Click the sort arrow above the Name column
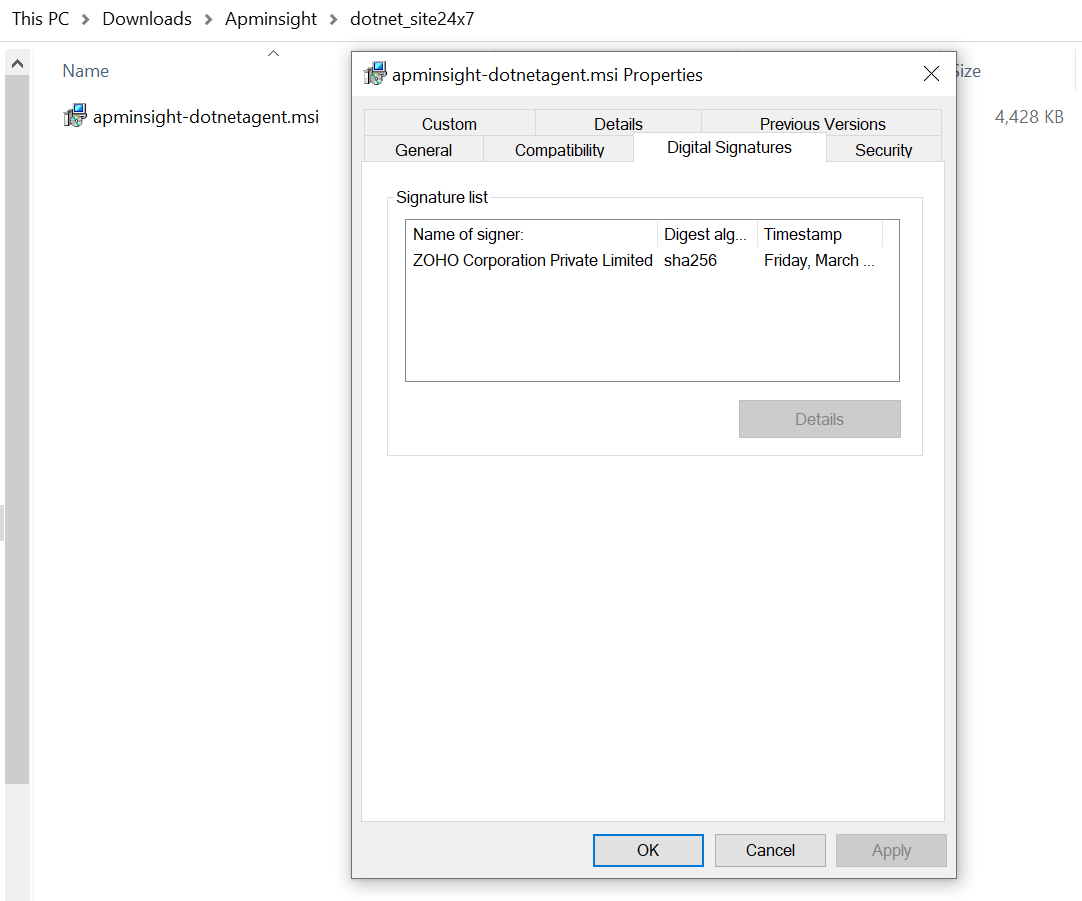This screenshot has height=901, width=1082. tap(273, 53)
